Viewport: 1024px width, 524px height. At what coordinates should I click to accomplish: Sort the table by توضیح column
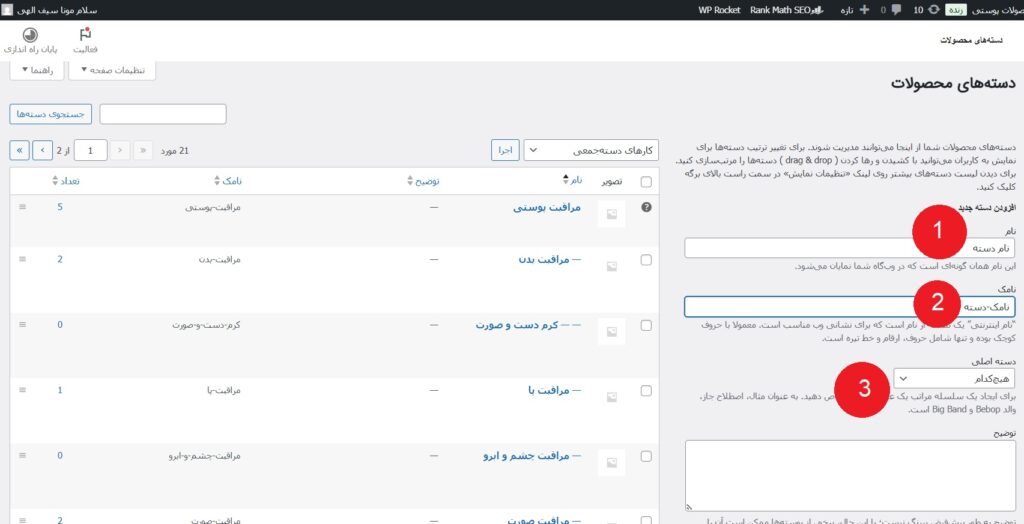(423, 181)
